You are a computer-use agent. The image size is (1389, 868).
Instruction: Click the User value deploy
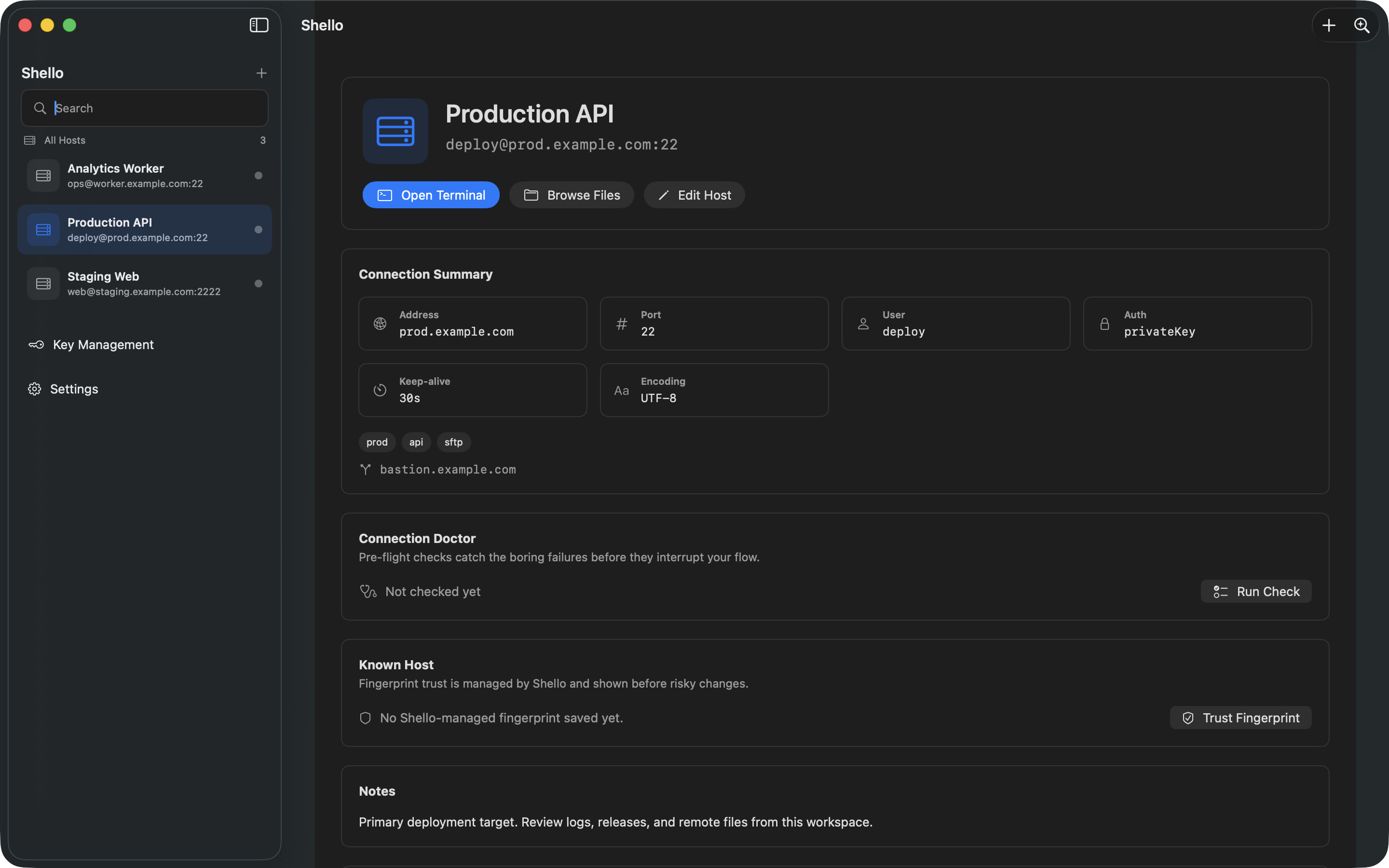[x=904, y=332]
